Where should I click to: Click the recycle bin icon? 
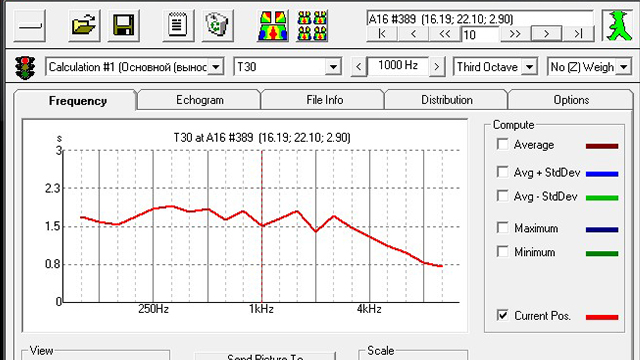coord(218,25)
